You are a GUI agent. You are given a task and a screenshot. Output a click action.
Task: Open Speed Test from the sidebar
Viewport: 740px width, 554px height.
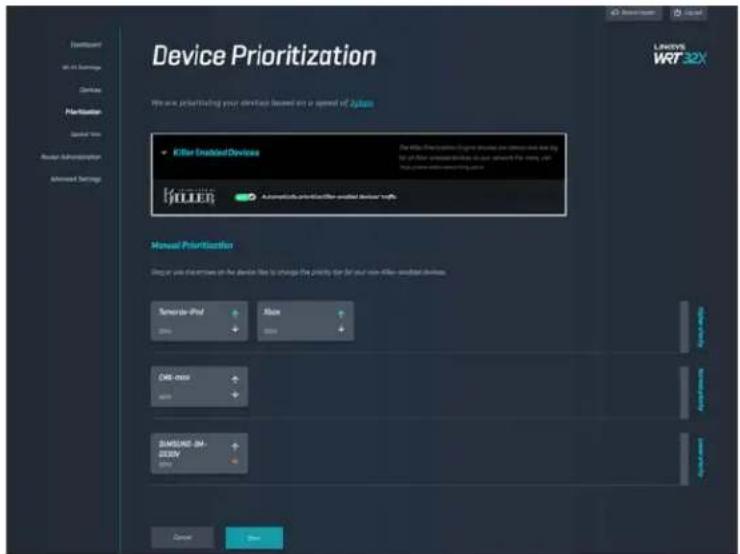pyautogui.click(x=86, y=134)
